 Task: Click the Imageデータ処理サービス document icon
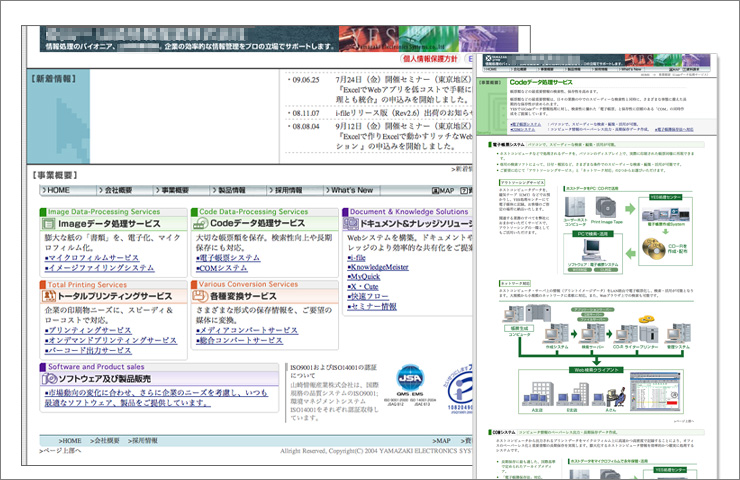49,223
